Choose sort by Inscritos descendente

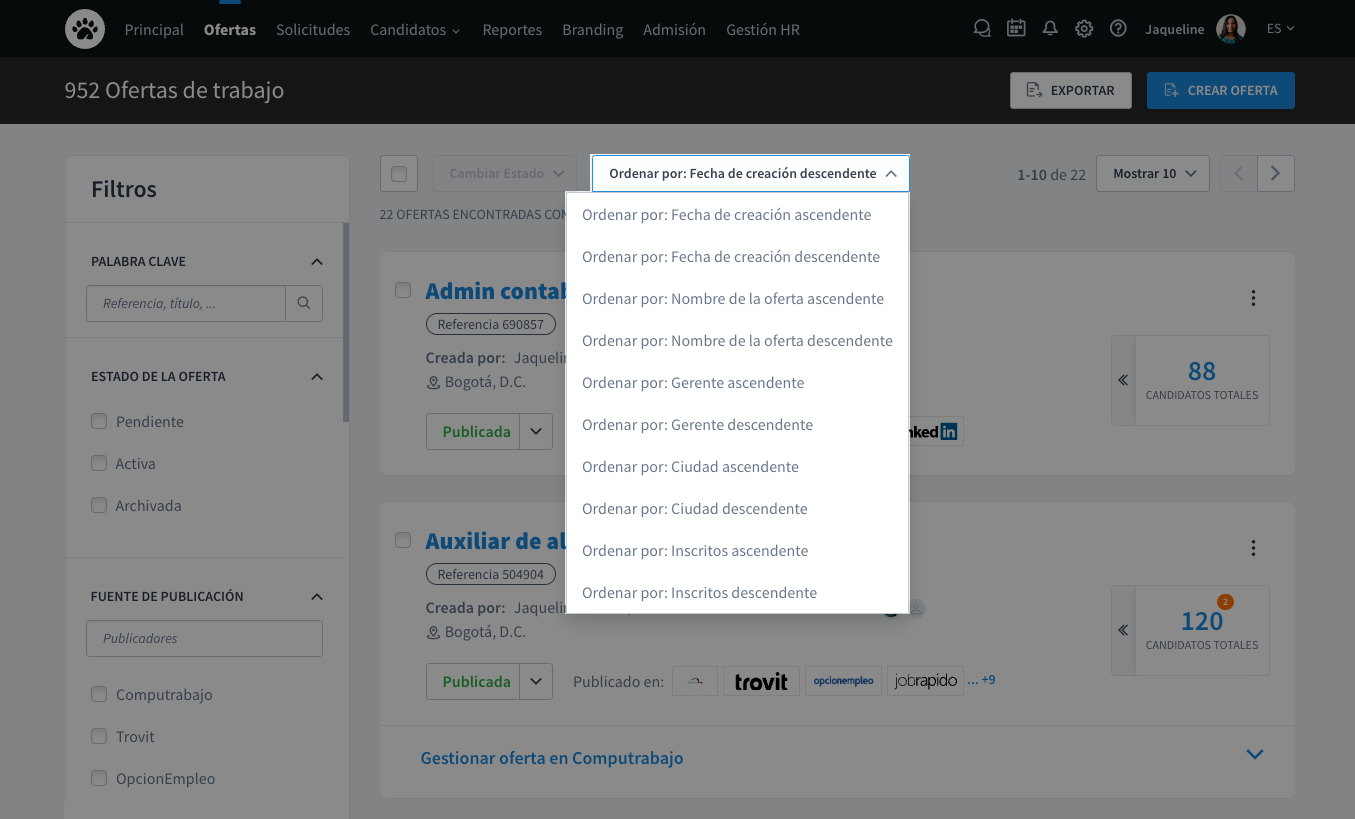coord(699,593)
